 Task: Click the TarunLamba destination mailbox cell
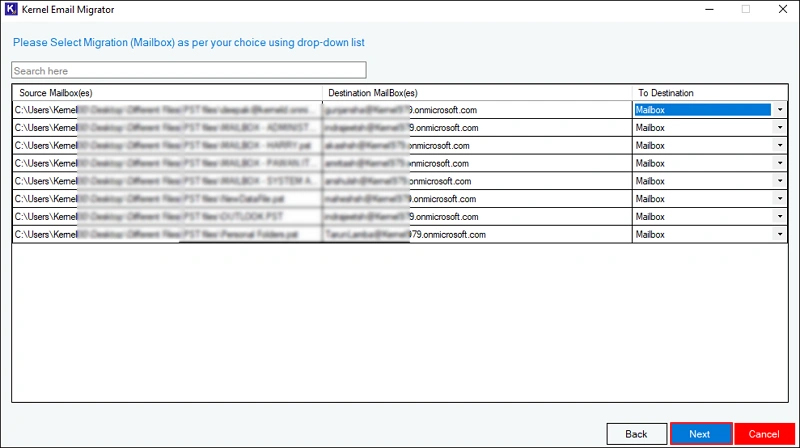tap(477, 234)
